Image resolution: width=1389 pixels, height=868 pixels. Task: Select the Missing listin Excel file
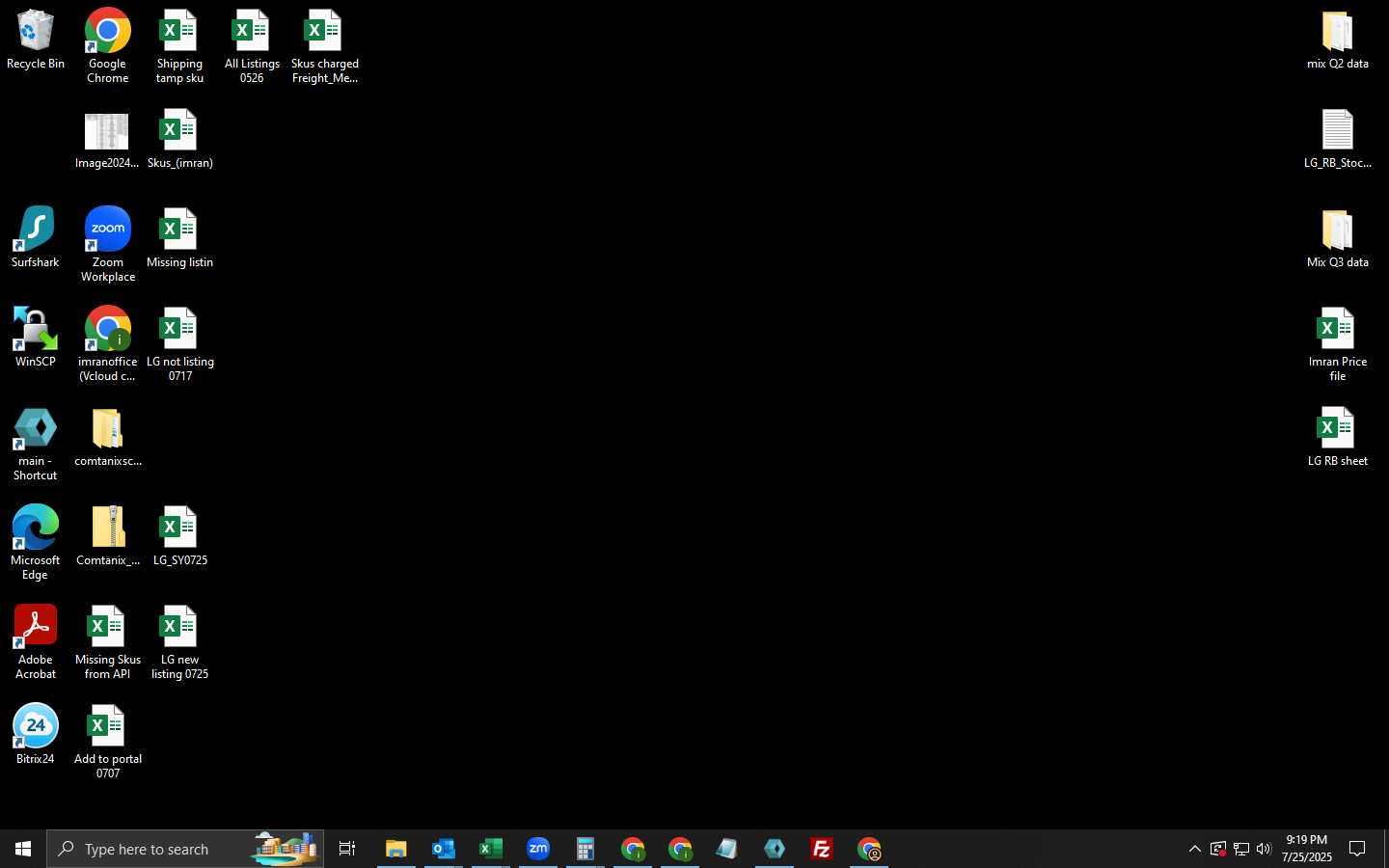(179, 238)
